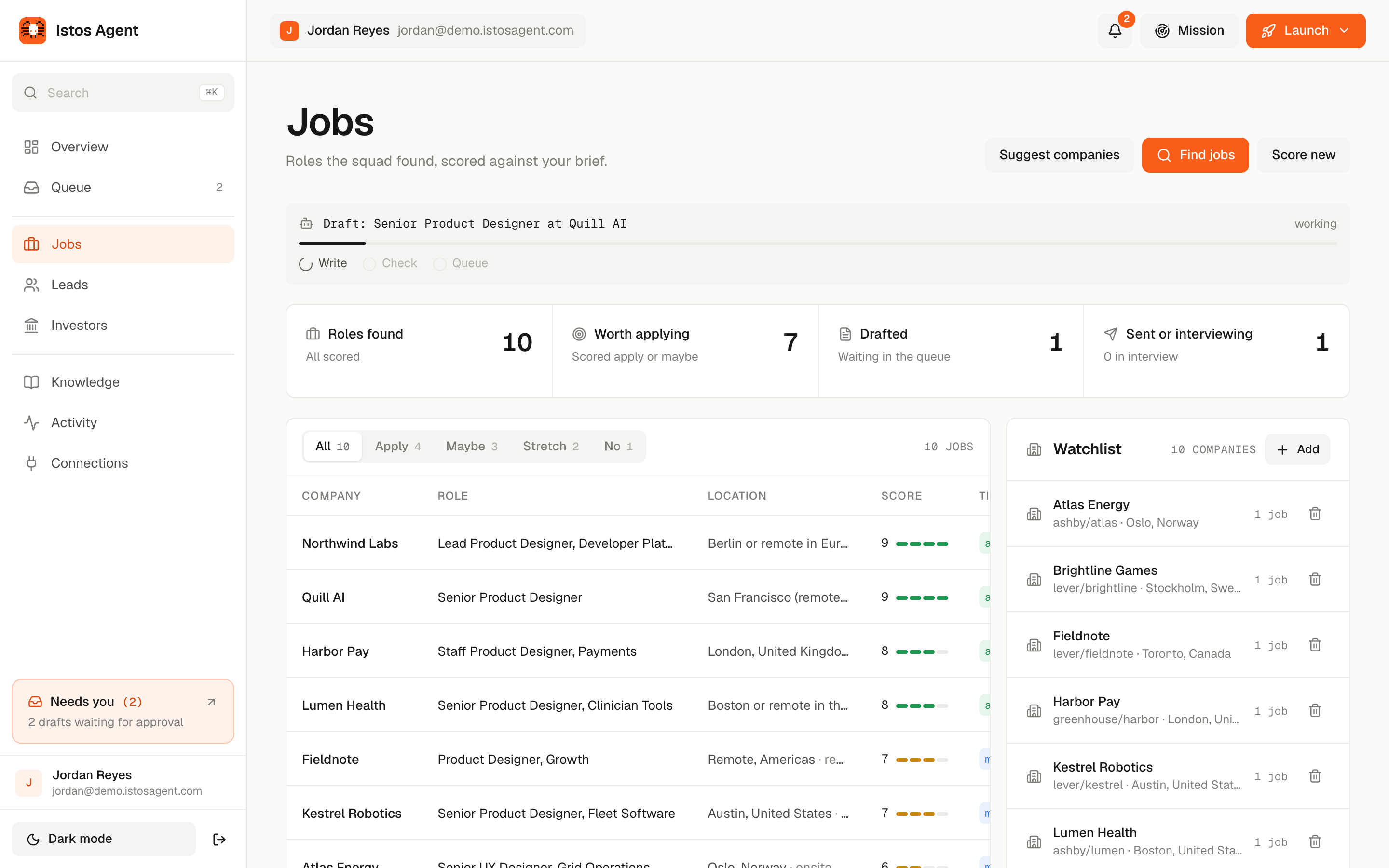Switch to the All 10 tab
The image size is (1389, 868).
click(x=332, y=446)
